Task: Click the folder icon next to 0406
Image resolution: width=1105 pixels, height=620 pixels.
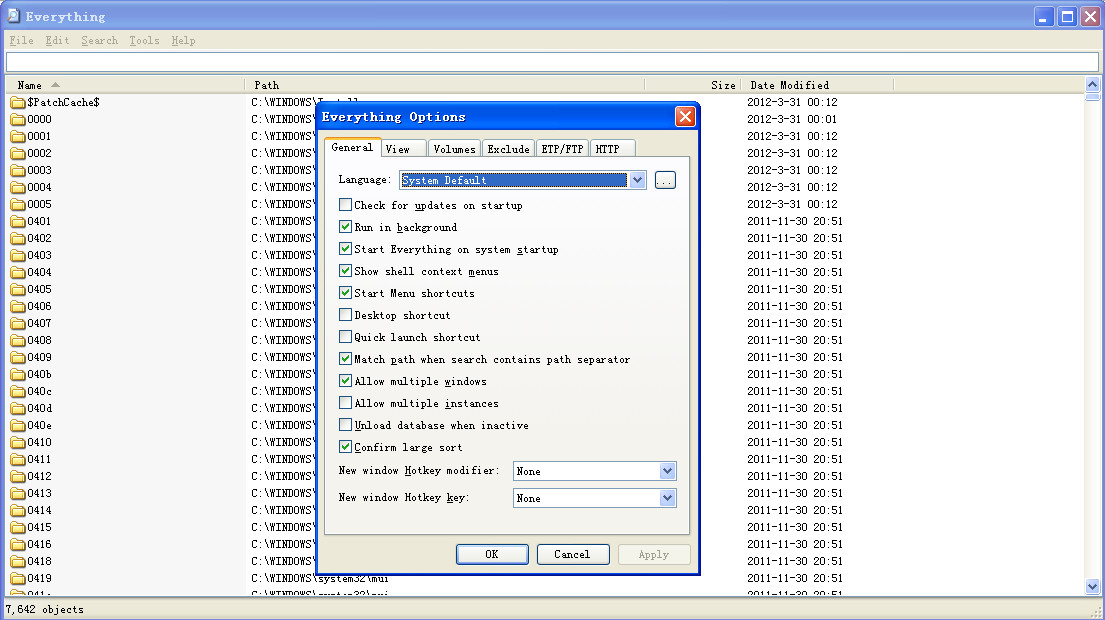Action: point(18,306)
